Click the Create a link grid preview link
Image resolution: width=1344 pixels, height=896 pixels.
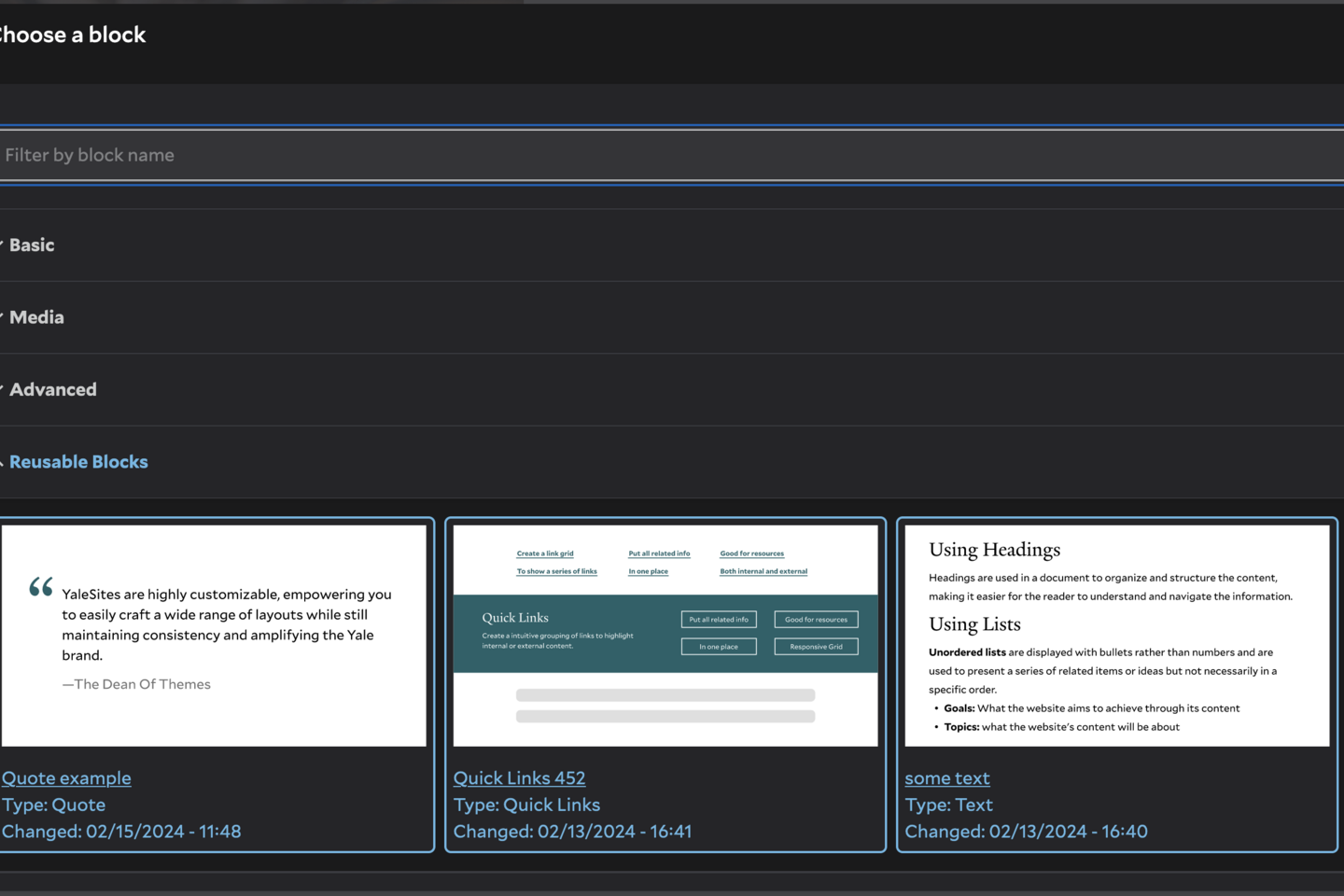tap(545, 553)
